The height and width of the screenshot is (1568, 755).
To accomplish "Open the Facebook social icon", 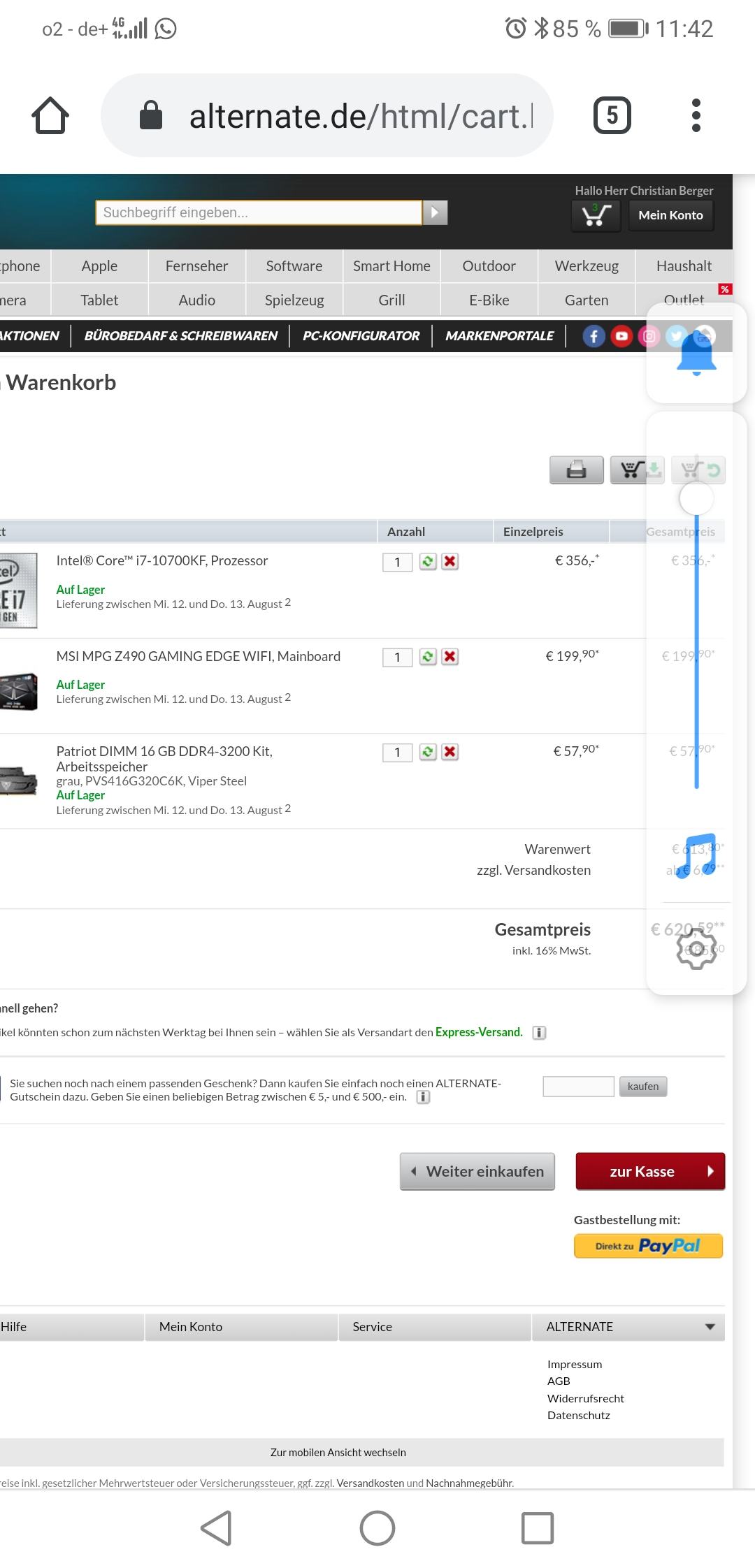I will coord(594,336).
